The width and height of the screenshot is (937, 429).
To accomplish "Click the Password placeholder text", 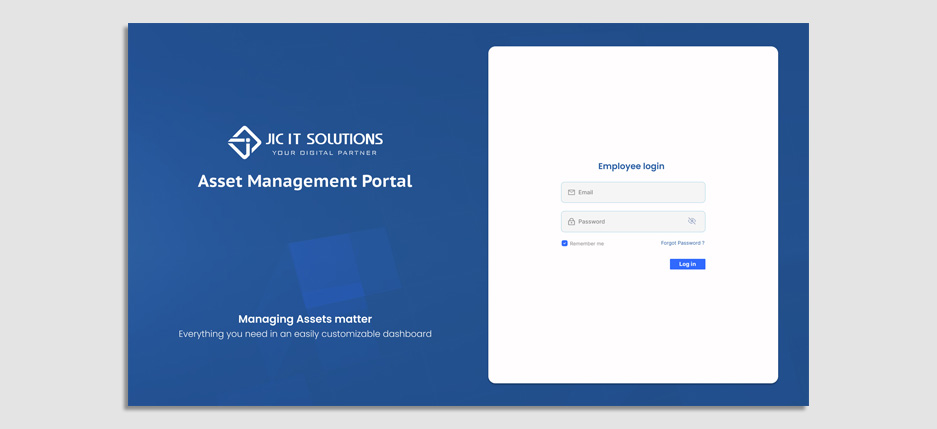I will pos(591,222).
